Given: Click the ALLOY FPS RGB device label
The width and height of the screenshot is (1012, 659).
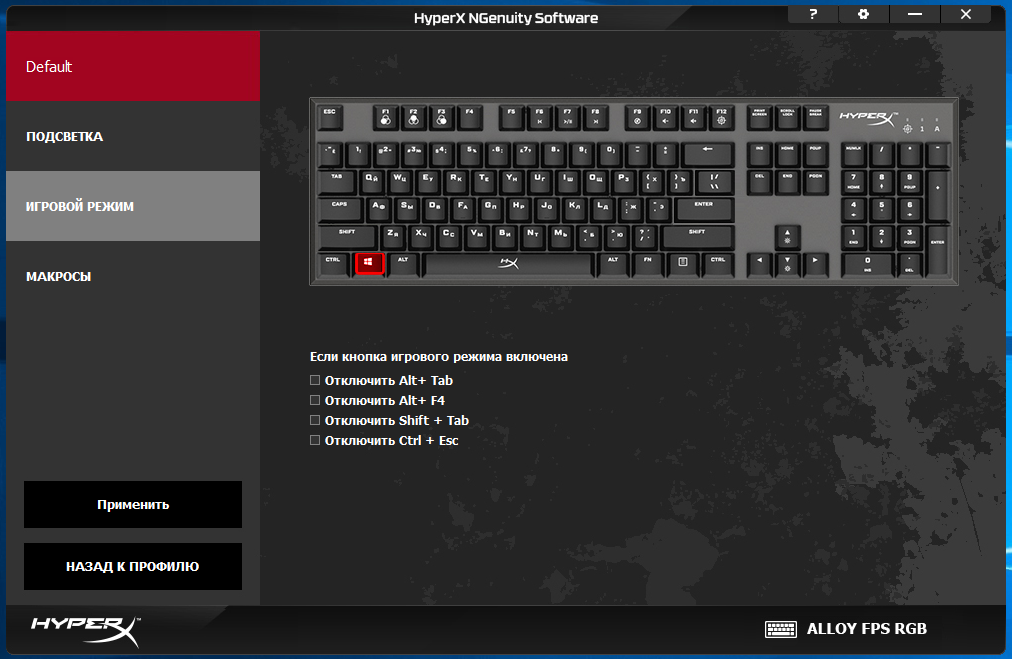Looking at the screenshot, I should point(867,629).
